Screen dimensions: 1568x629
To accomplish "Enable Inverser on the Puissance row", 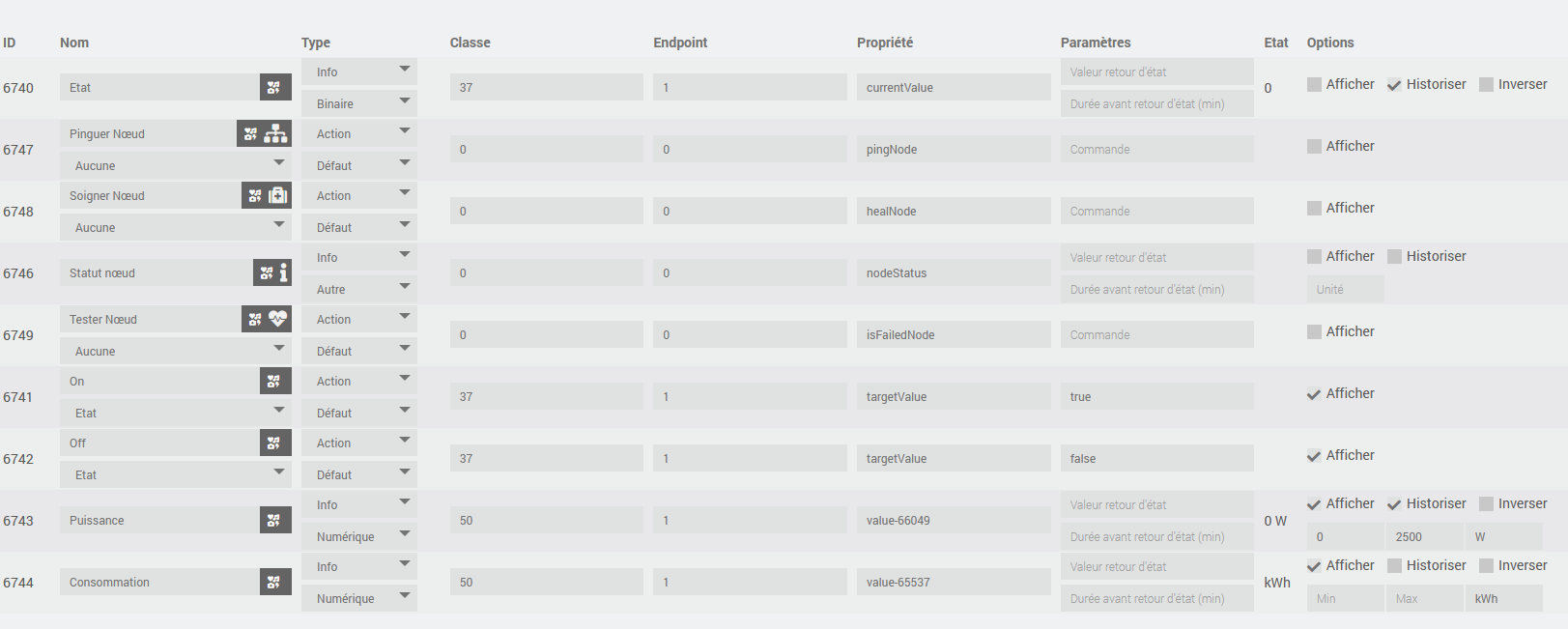I will tap(1486, 504).
